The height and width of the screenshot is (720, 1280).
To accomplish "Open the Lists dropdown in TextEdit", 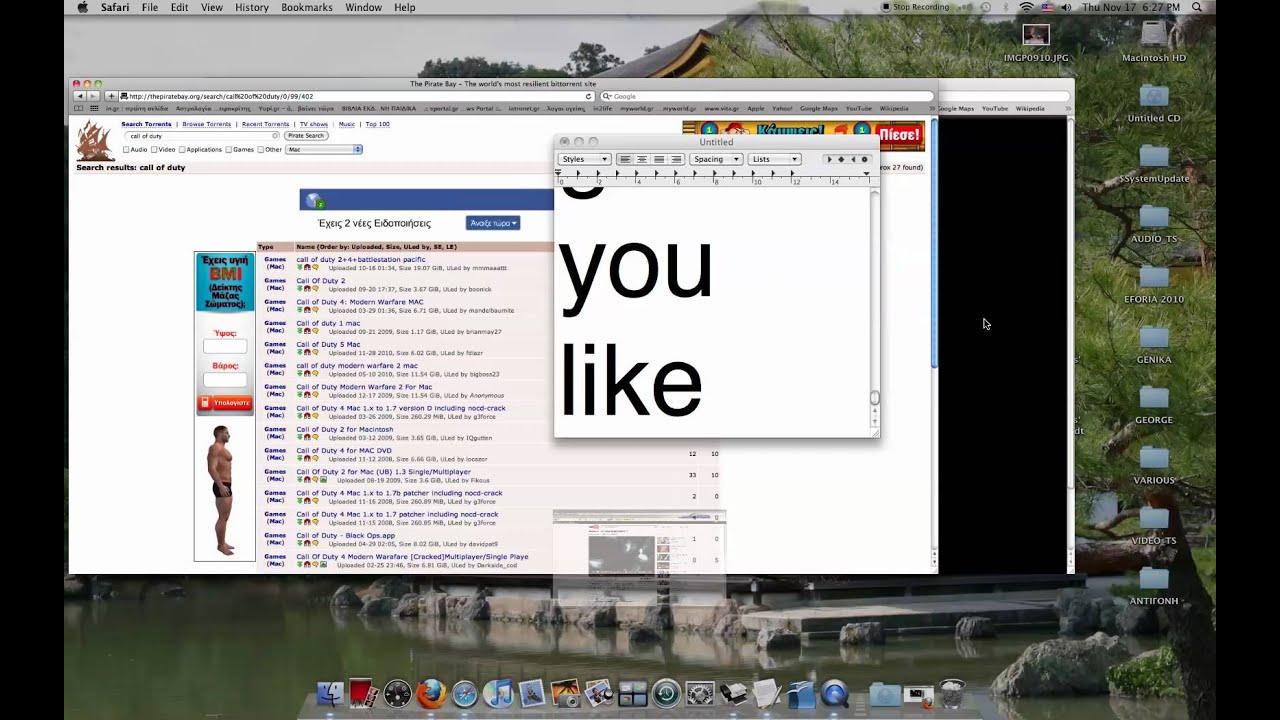I will click(775, 159).
